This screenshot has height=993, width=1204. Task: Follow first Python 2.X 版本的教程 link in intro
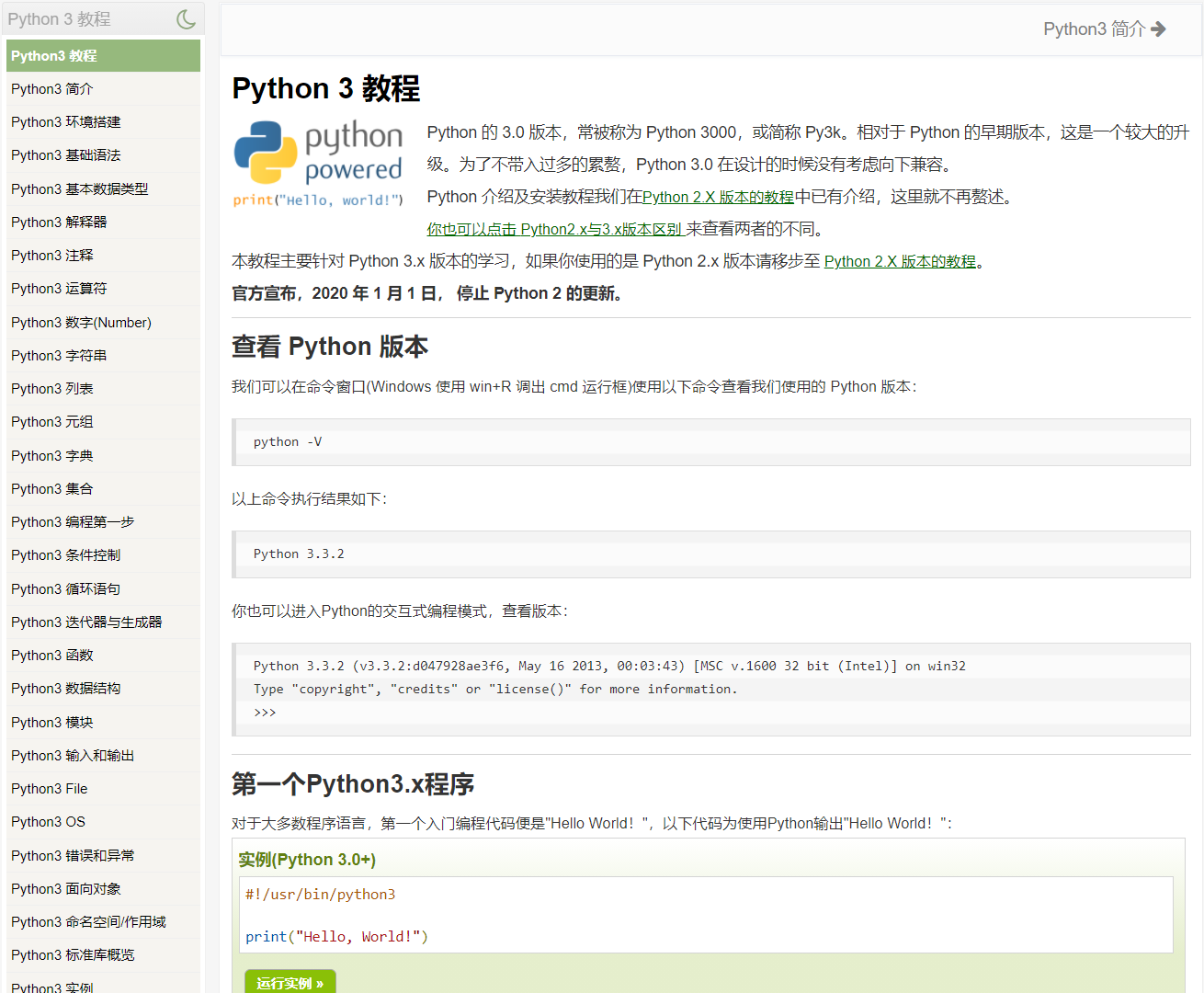tap(718, 197)
